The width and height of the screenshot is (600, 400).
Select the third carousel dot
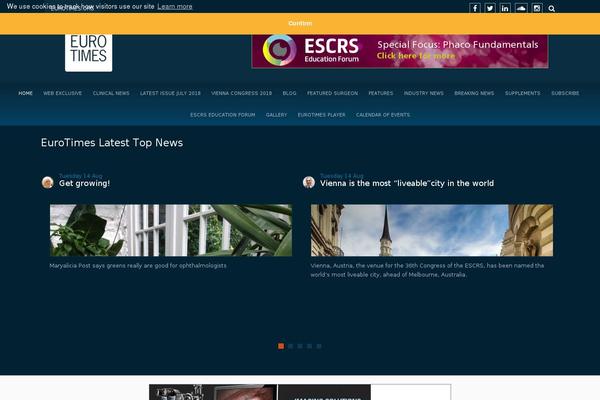tap(300, 346)
